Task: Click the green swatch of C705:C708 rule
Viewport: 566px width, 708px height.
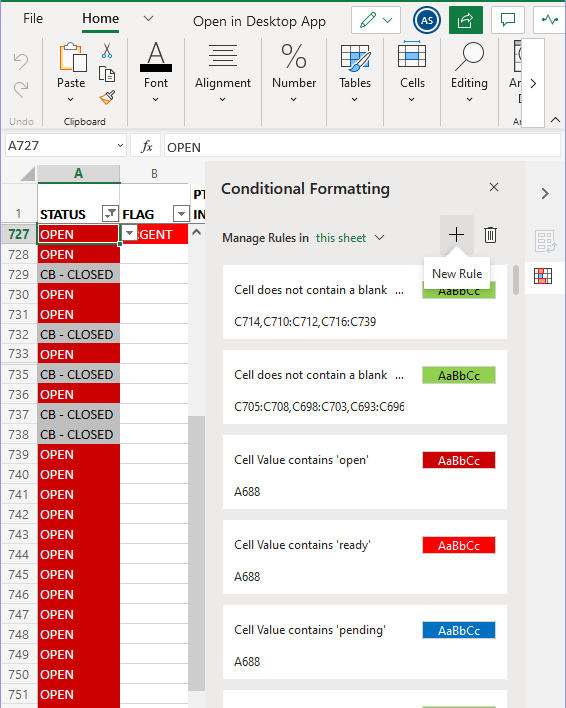Action: tap(459, 375)
